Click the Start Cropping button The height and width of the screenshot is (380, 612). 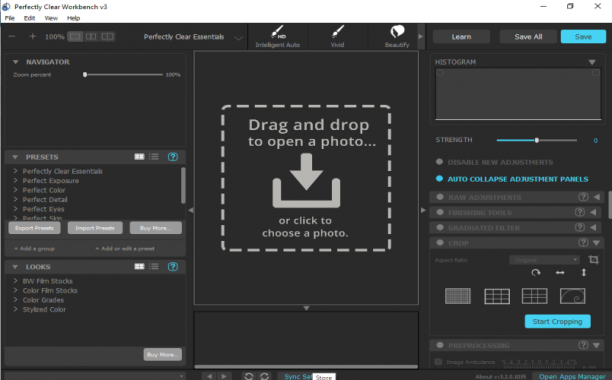click(557, 321)
